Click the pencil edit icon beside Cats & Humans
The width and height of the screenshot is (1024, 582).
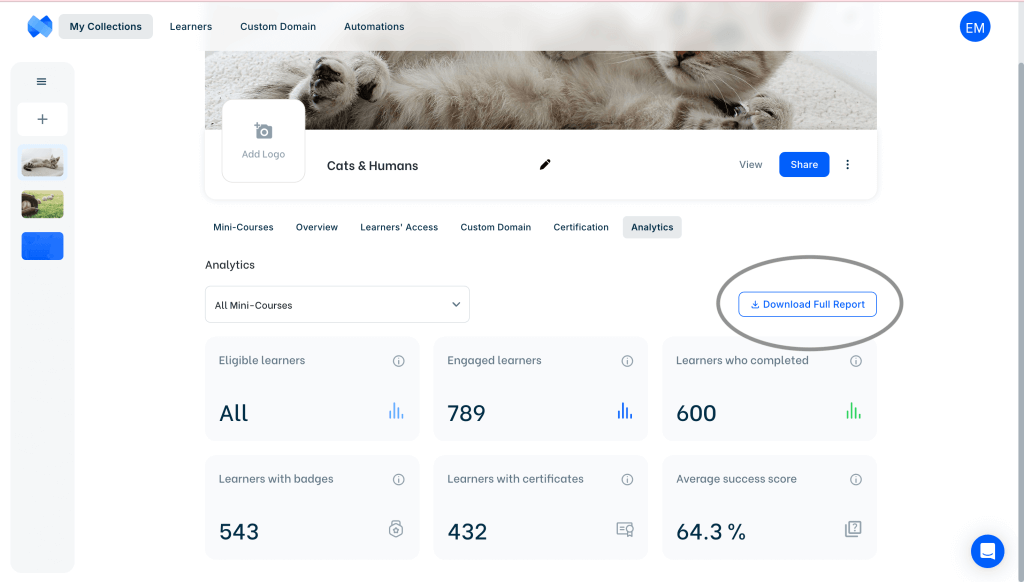(x=545, y=165)
